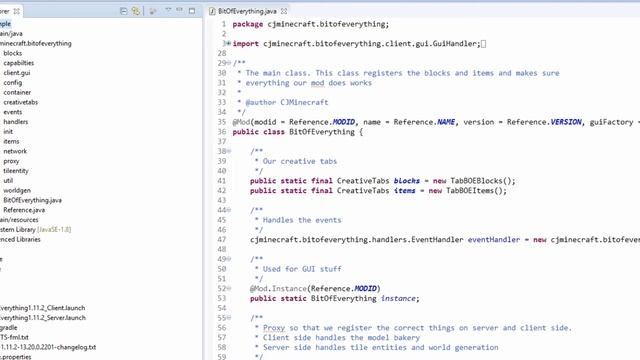Click the @Mod annotation on line 35
Screen dimensions: 640x360
(x=241, y=122)
